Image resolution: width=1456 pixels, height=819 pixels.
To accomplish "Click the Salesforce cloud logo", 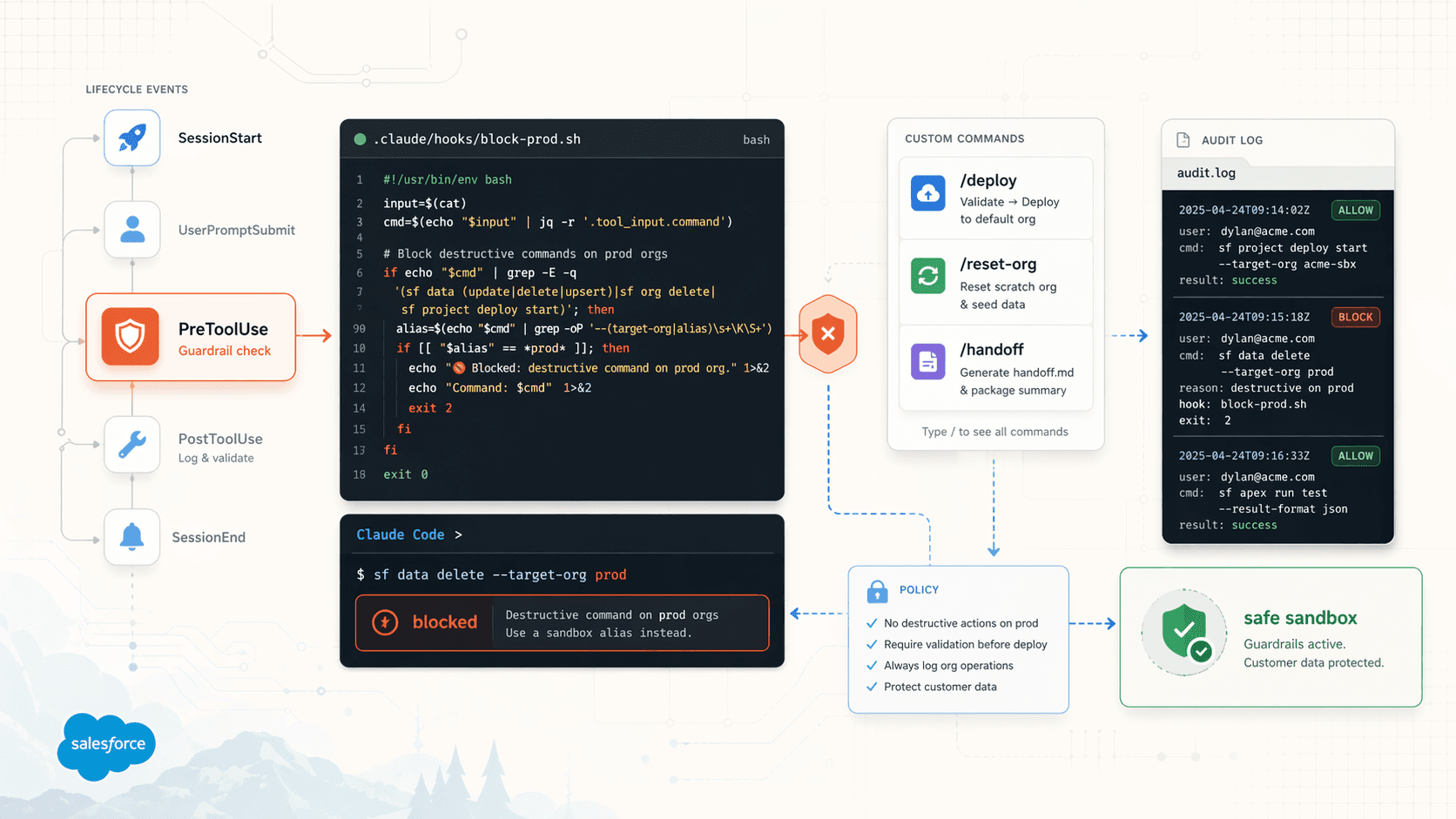I will [107, 745].
